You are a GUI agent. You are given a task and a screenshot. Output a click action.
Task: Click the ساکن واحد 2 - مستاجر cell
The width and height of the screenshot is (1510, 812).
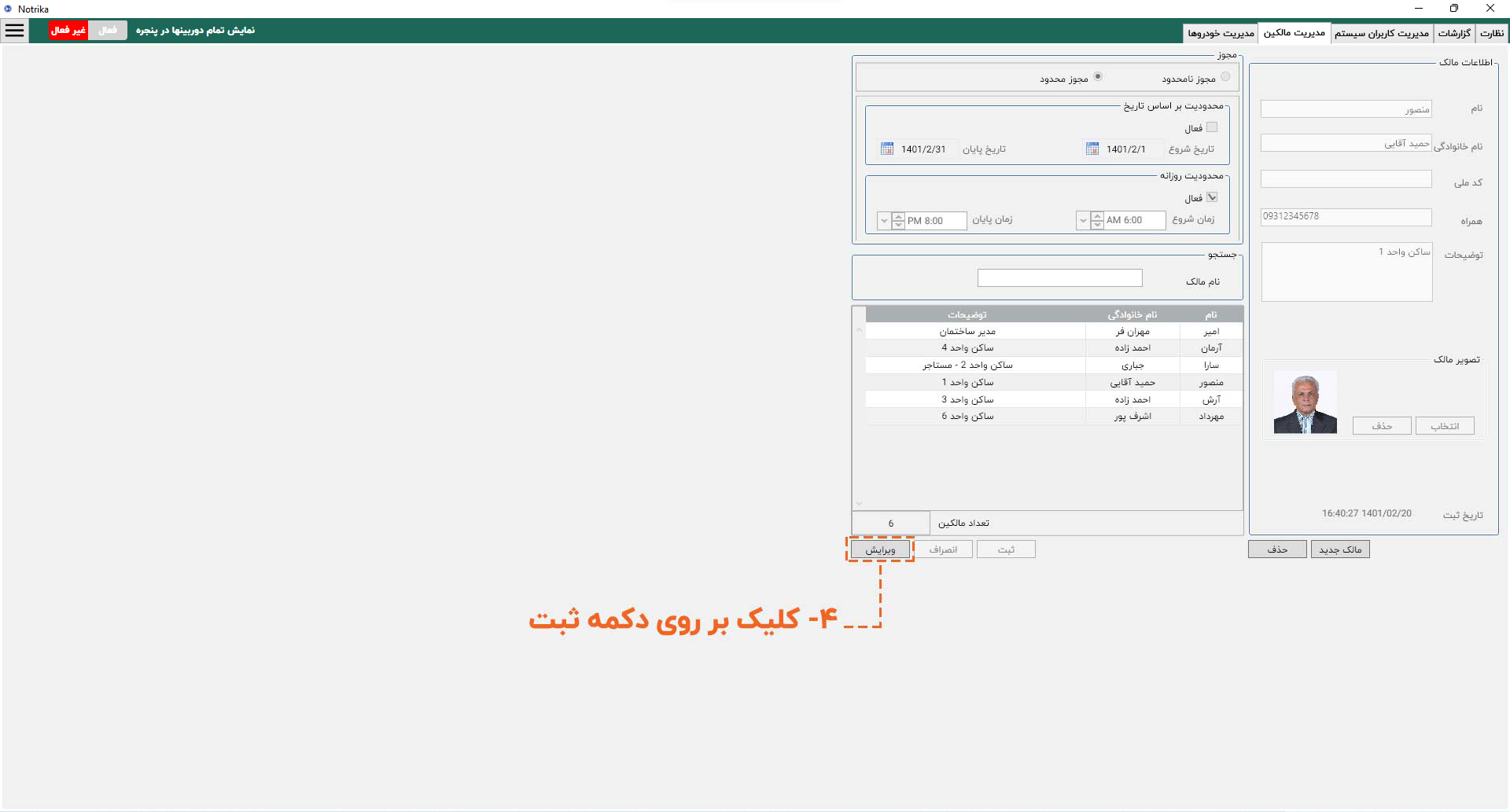975,366
